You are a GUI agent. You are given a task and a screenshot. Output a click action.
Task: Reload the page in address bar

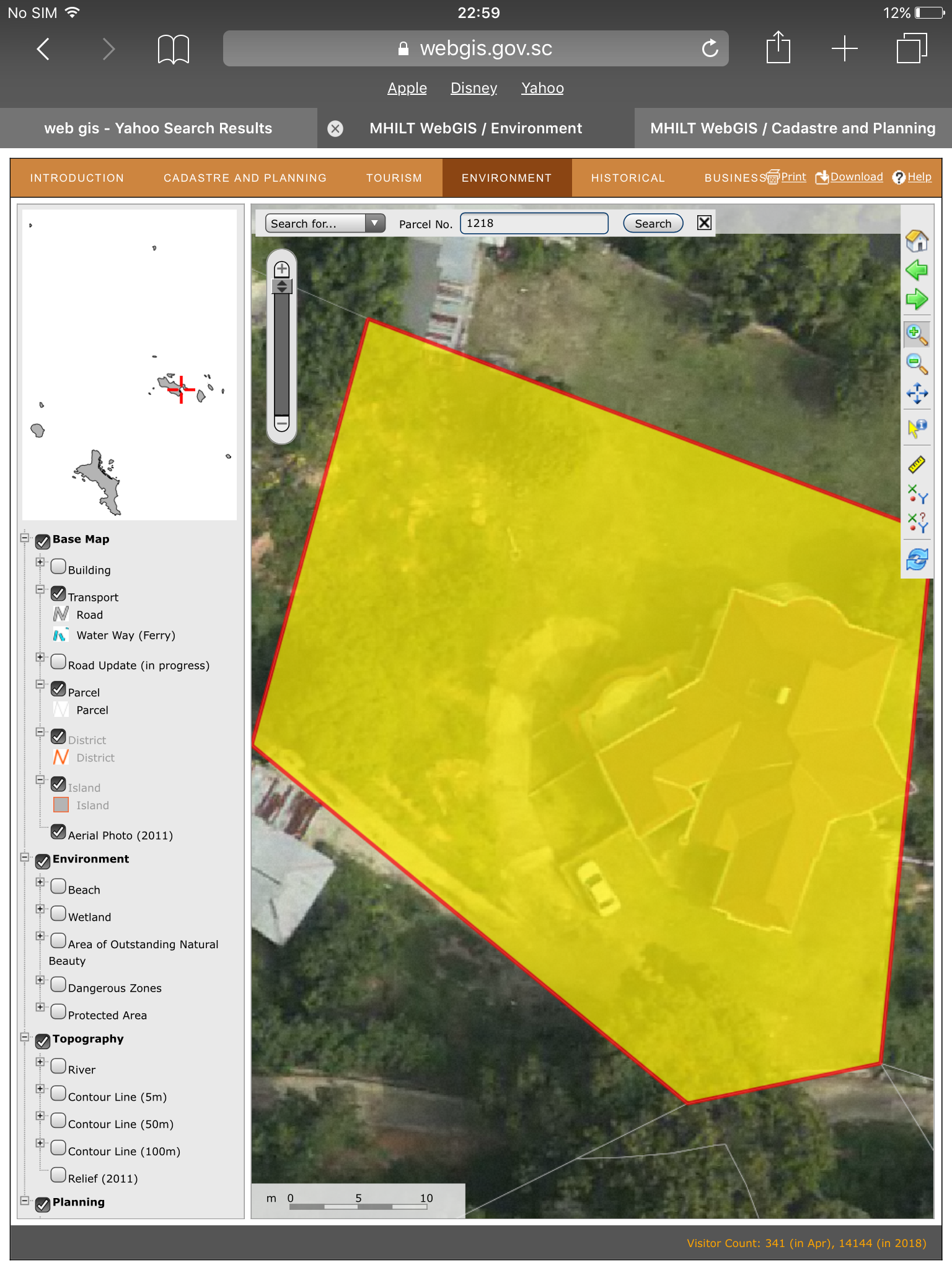pos(710,48)
